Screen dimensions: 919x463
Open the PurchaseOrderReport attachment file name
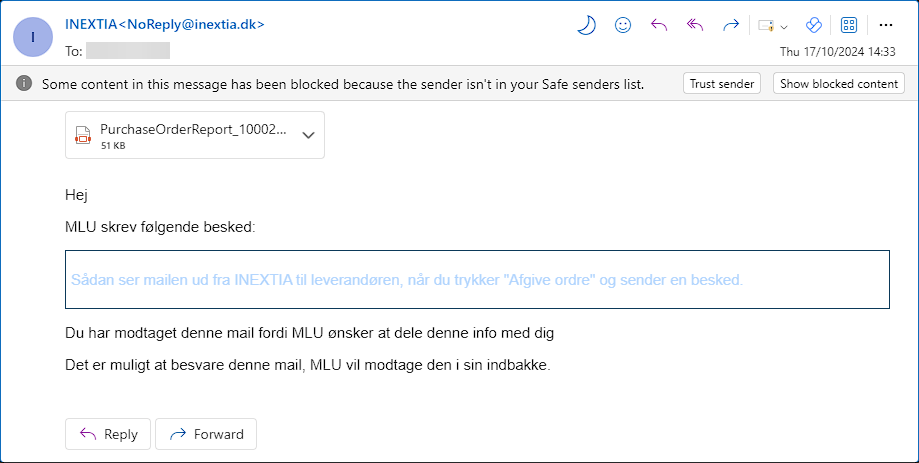click(x=193, y=130)
